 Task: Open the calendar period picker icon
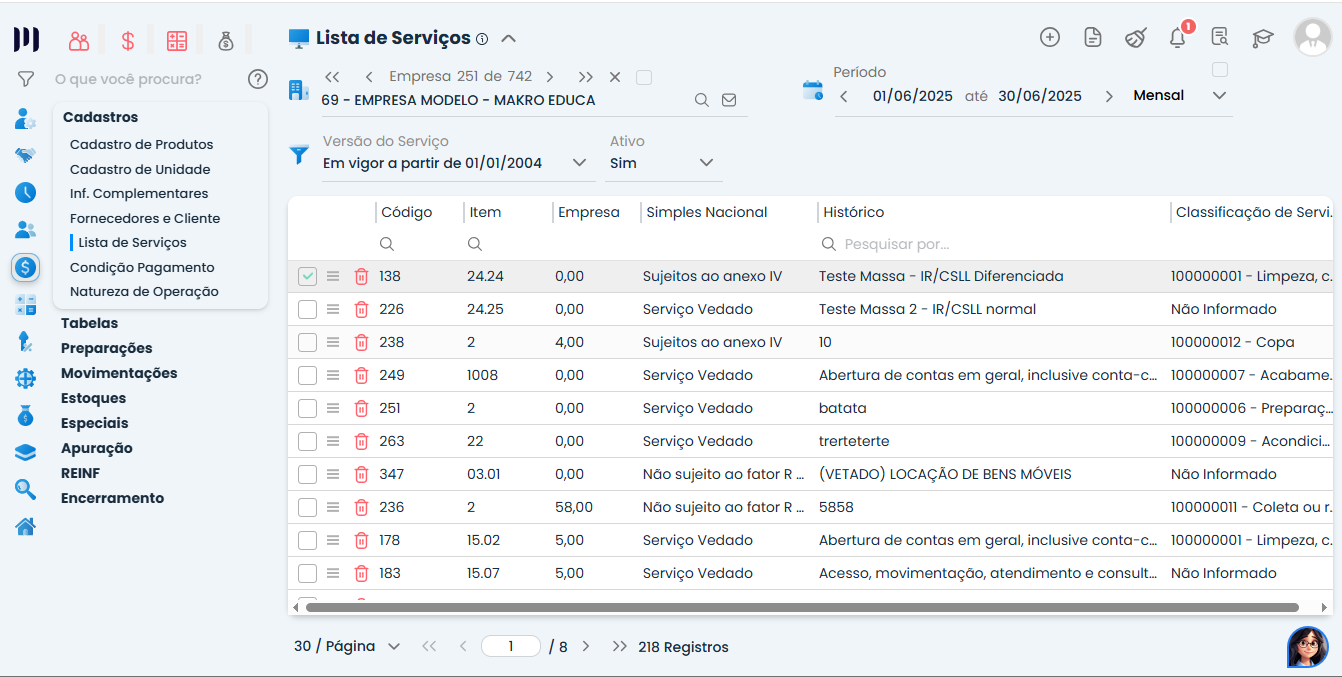pos(812,91)
